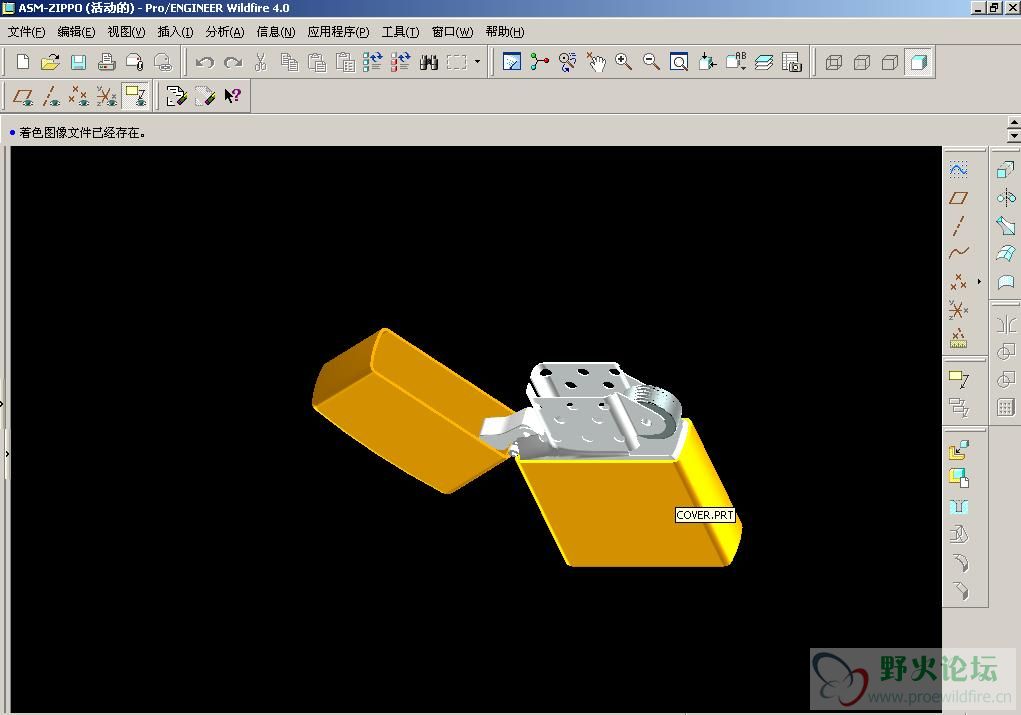The width and height of the screenshot is (1021, 715).
Task: Open 编辑(E) menu
Action: 76,32
